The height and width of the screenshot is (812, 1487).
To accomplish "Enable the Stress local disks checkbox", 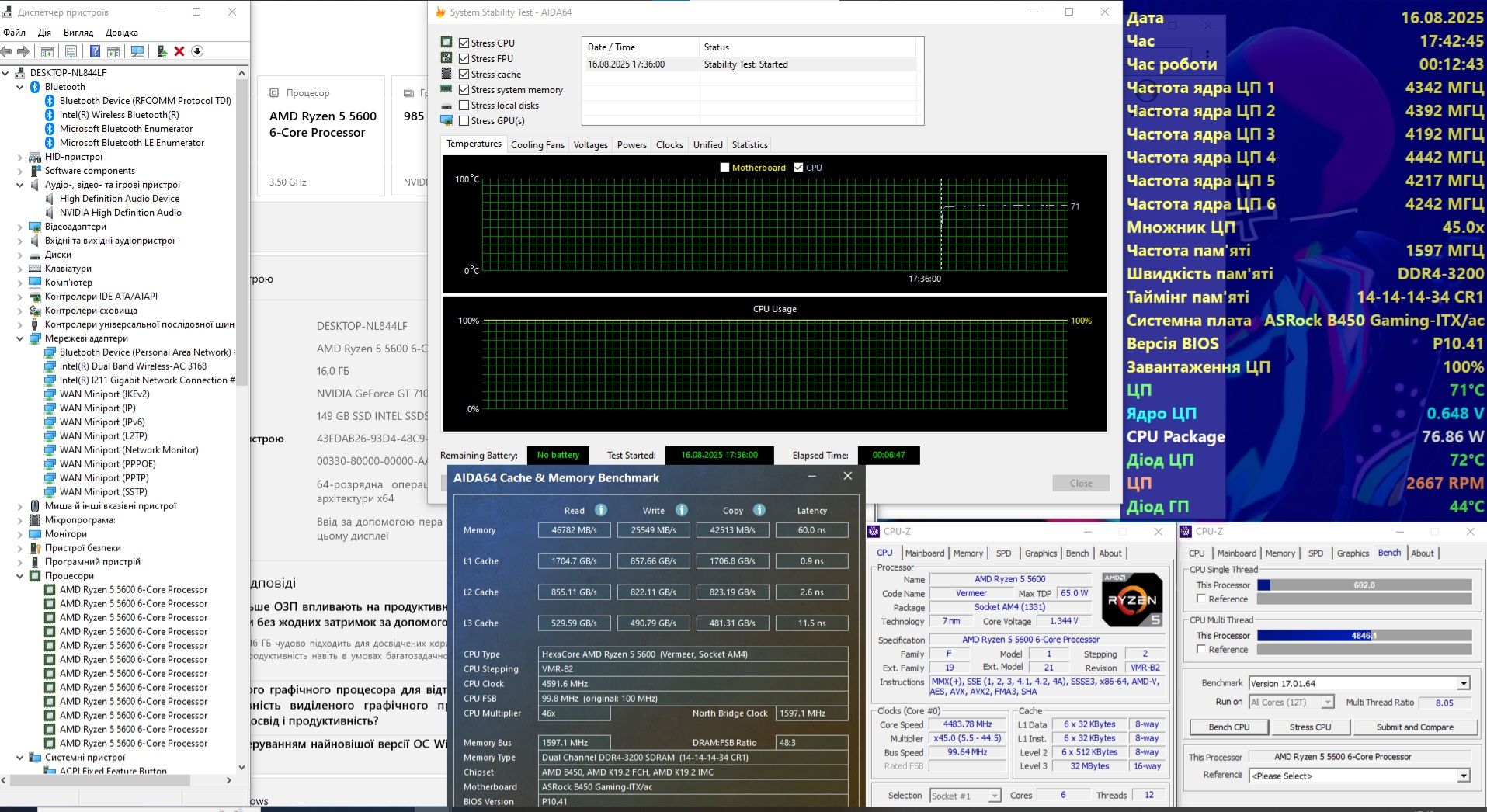I will pos(464,105).
